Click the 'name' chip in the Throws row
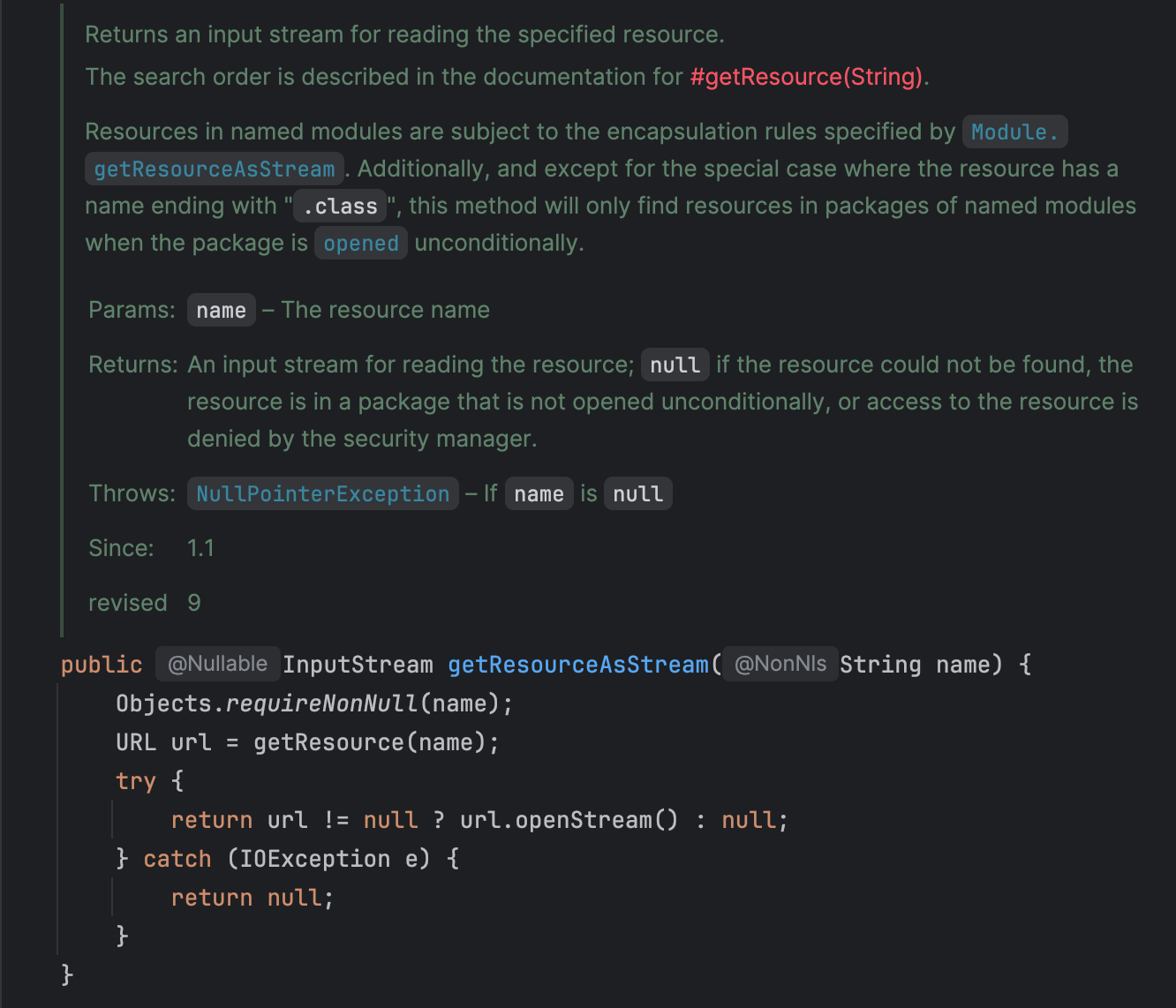The width and height of the screenshot is (1176, 1008). [539, 493]
